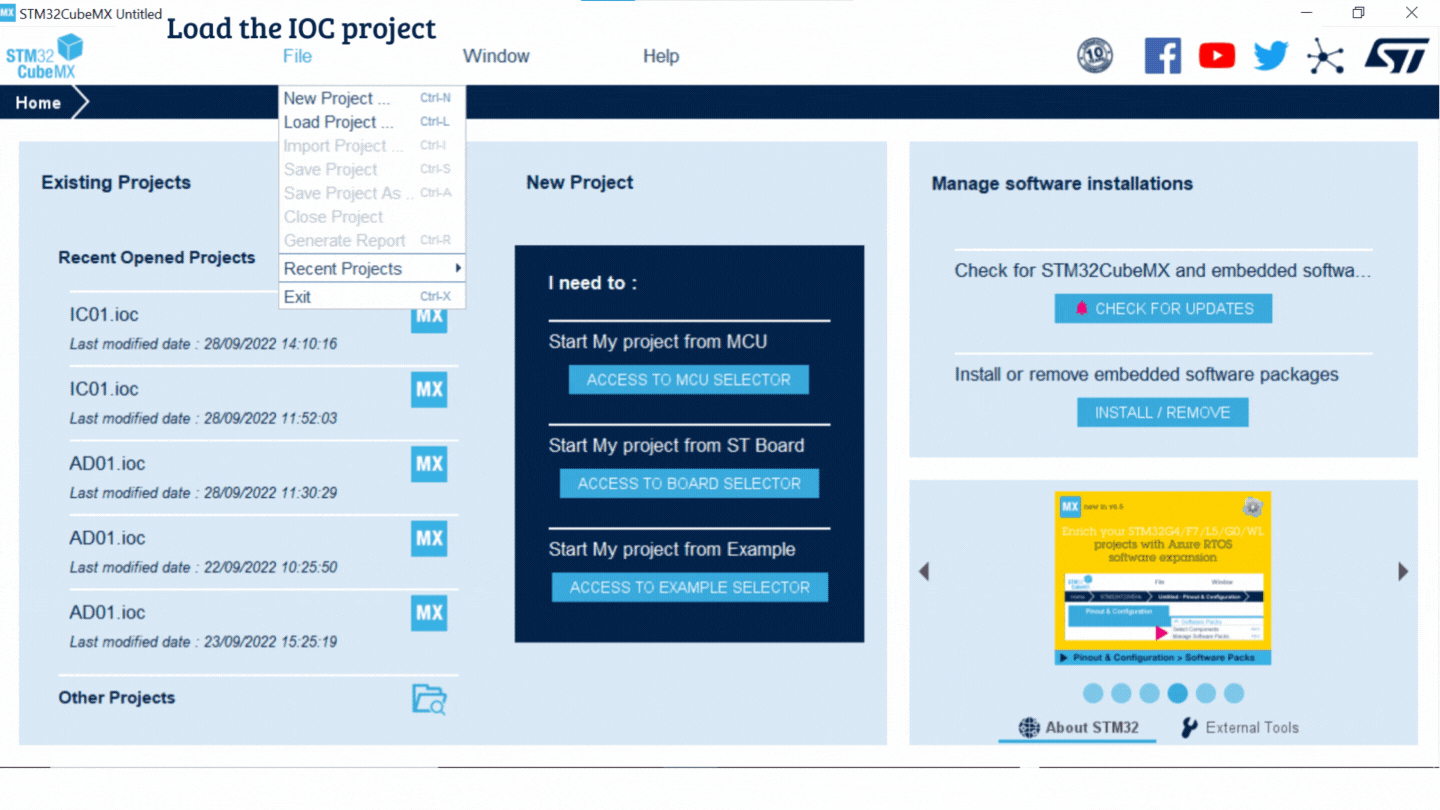Choose New Project from File menu
This screenshot has height=810, width=1440.
click(371, 98)
